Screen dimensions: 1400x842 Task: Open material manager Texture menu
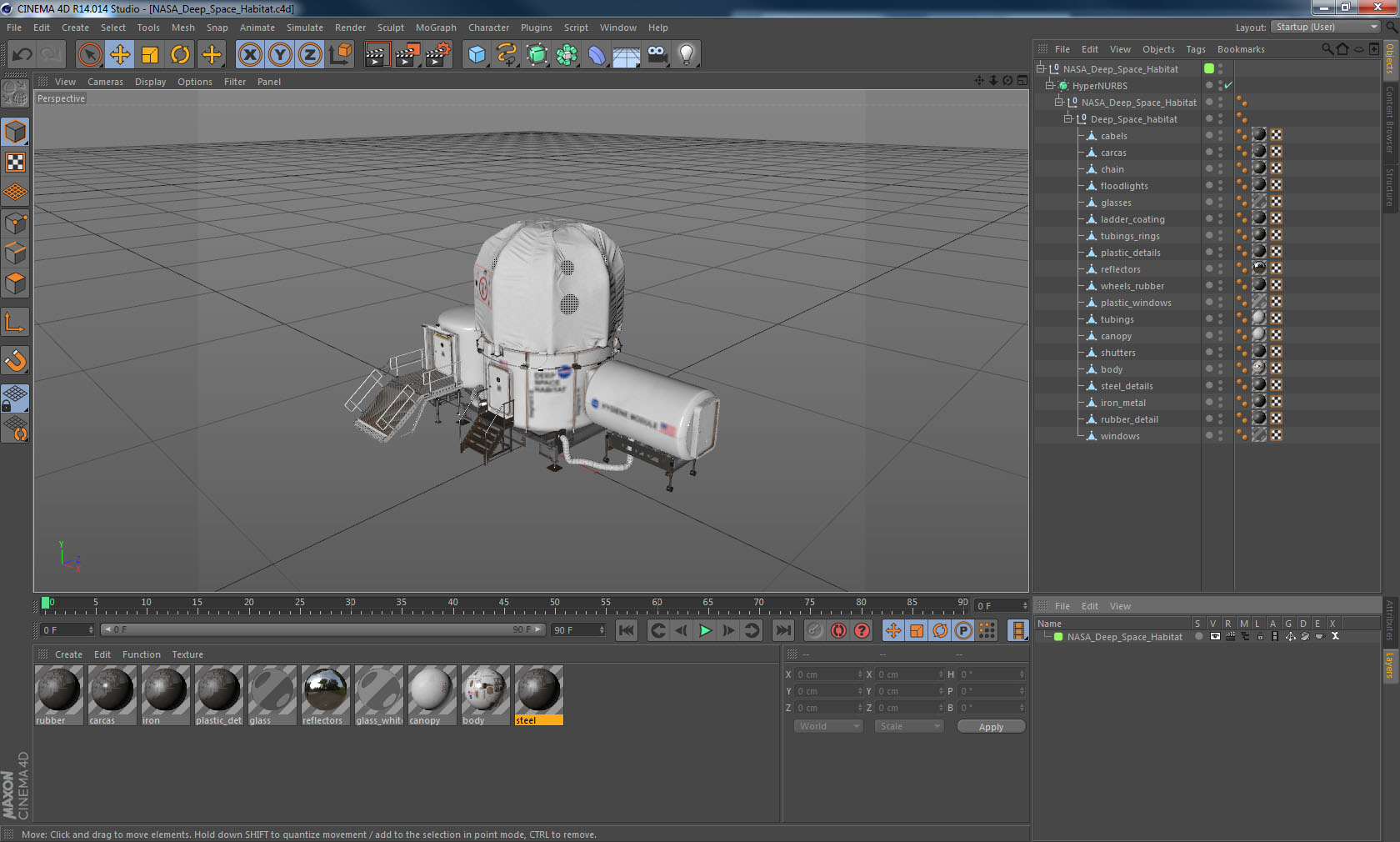[187, 654]
